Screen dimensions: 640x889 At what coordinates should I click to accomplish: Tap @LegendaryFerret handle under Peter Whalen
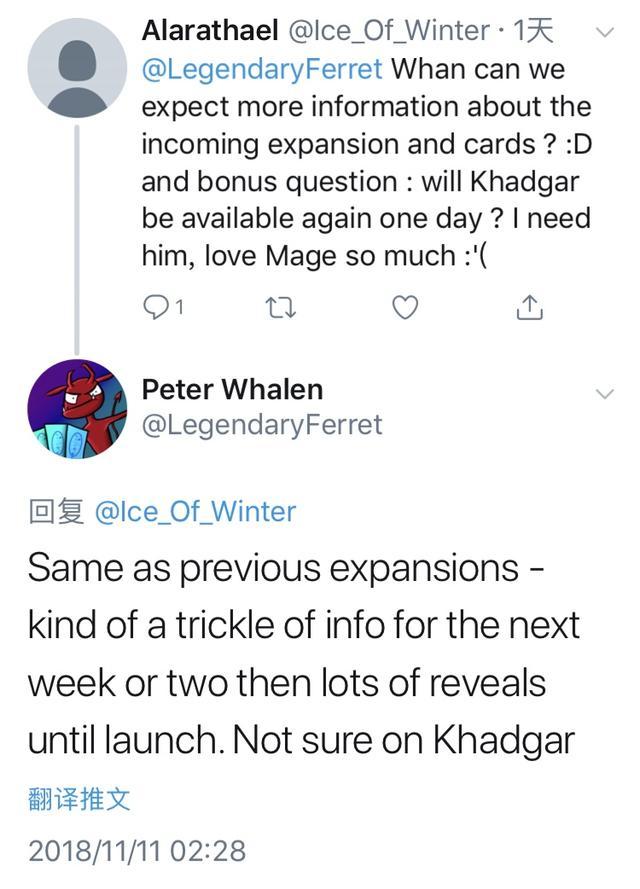click(x=262, y=425)
